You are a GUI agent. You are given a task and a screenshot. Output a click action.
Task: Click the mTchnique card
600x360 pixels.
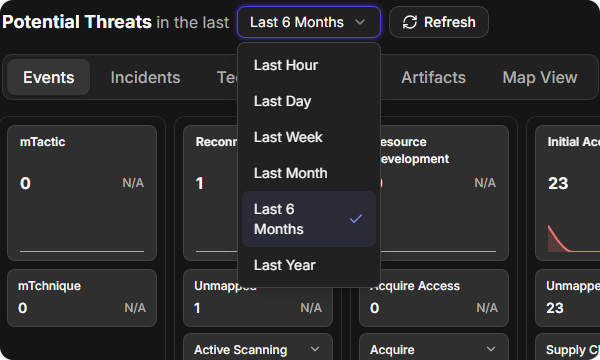coord(82,298)
